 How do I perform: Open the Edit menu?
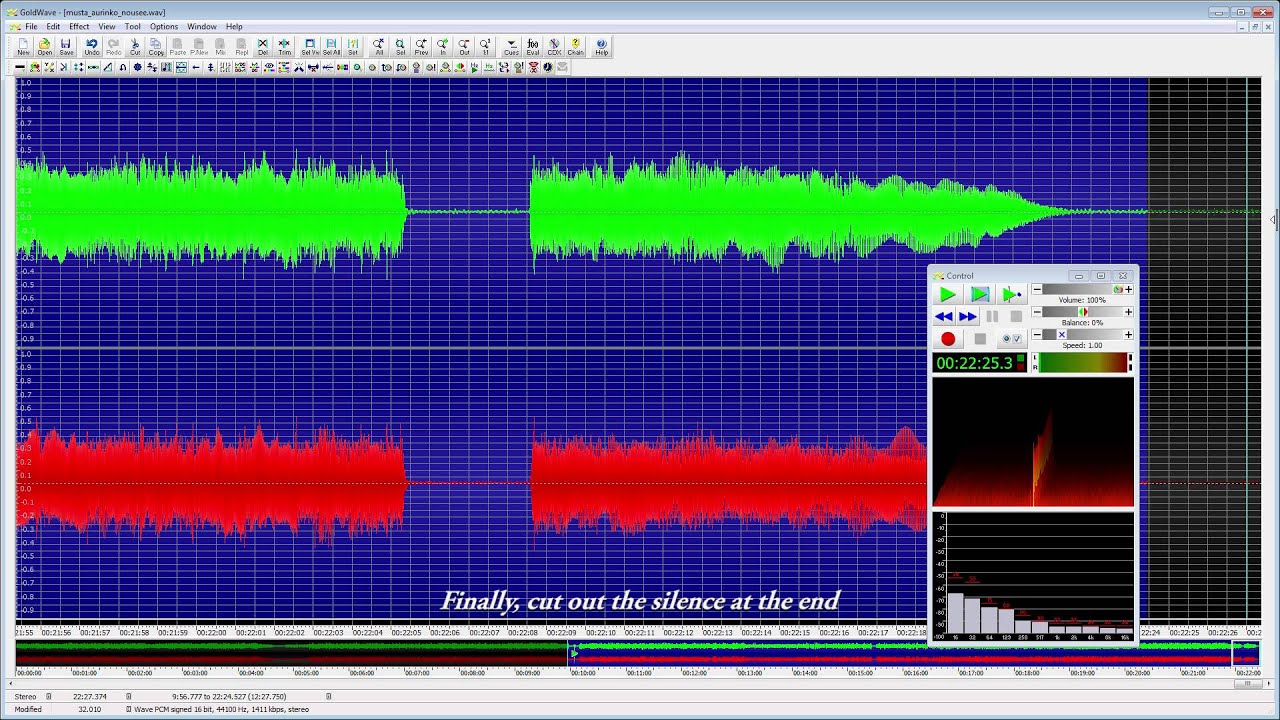53,27
